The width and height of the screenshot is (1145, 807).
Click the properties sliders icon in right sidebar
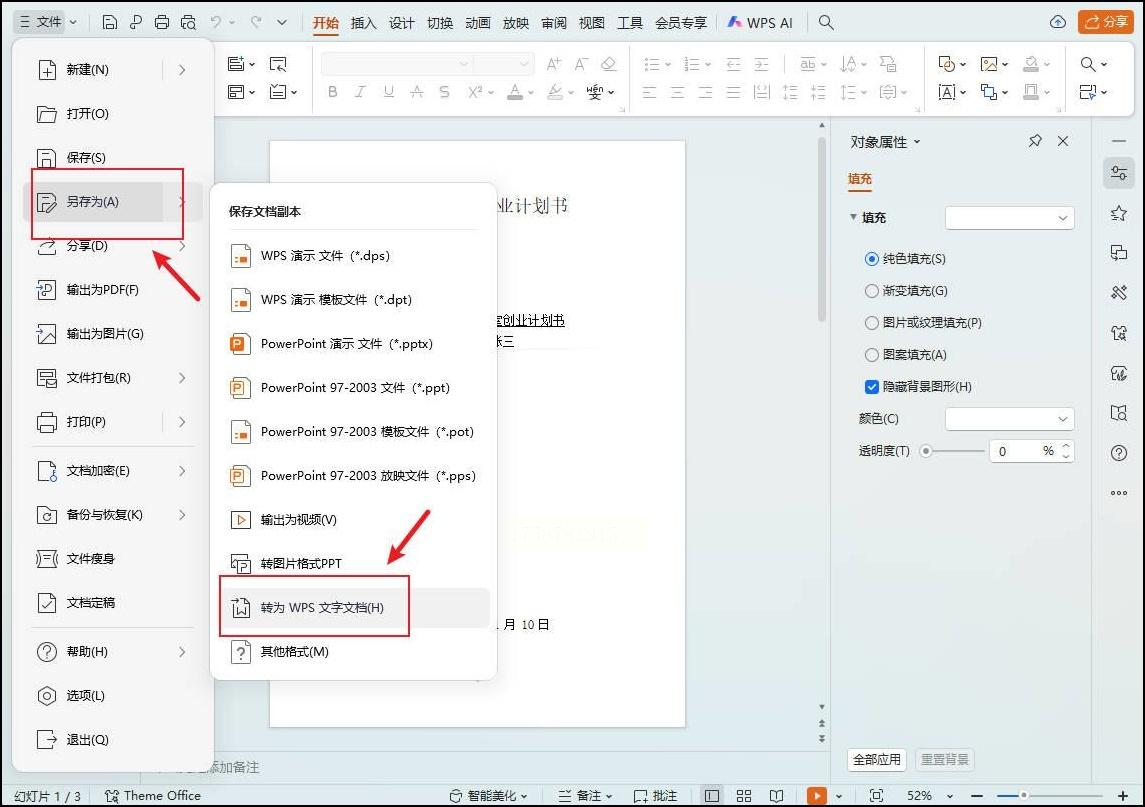point(1119,173)
